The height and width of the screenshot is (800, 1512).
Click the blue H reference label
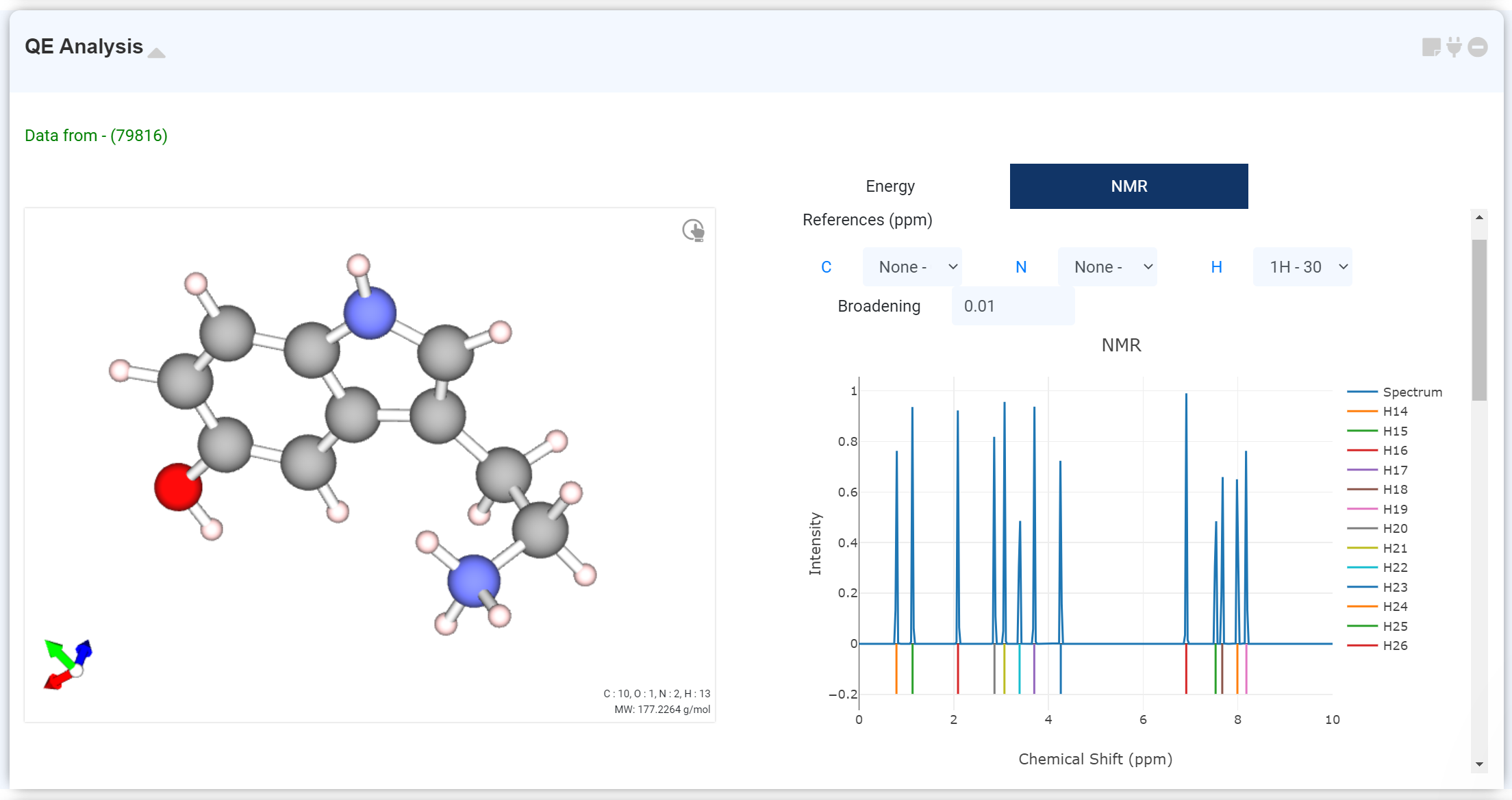point(1216,267)
